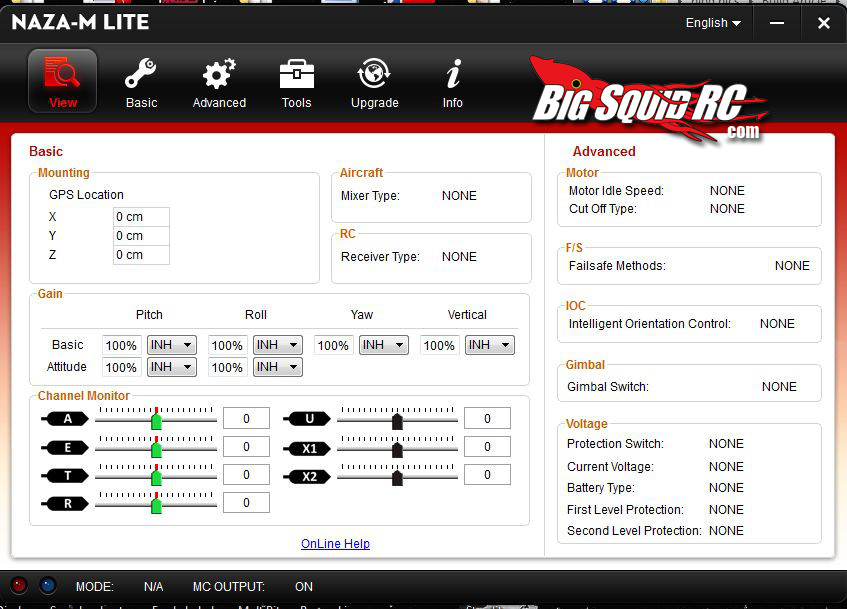Click the channel X2 slider handle
Viewport: 847px width, 609px height.
397,478
